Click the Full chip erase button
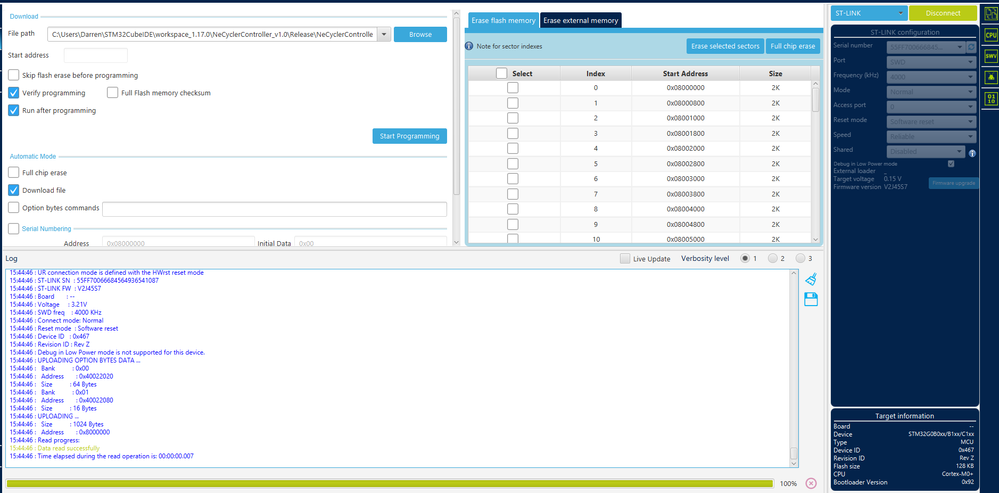The height and width of the screenshot is (493, 999). coord(793,46)
